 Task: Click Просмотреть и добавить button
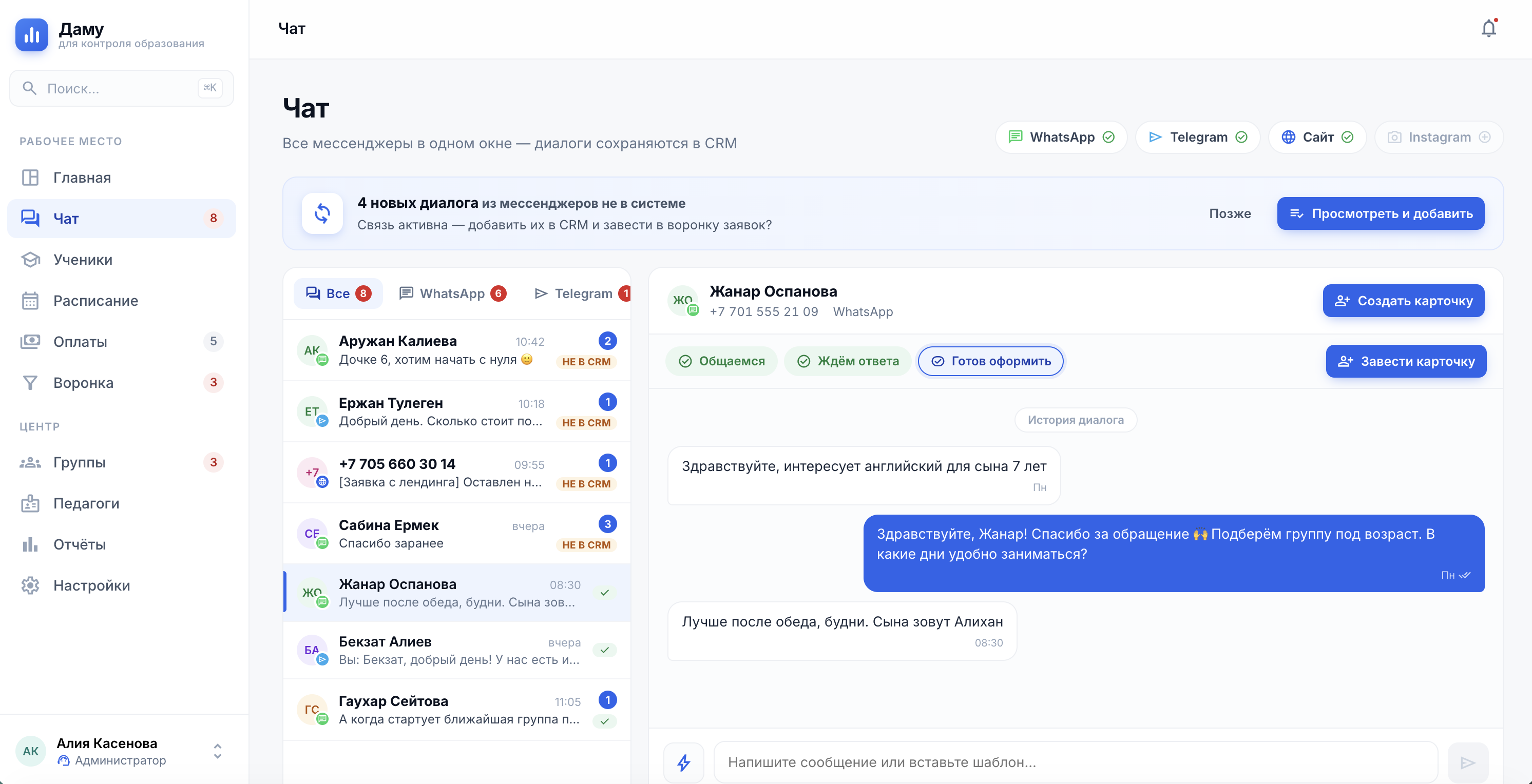coord(1381,213)
